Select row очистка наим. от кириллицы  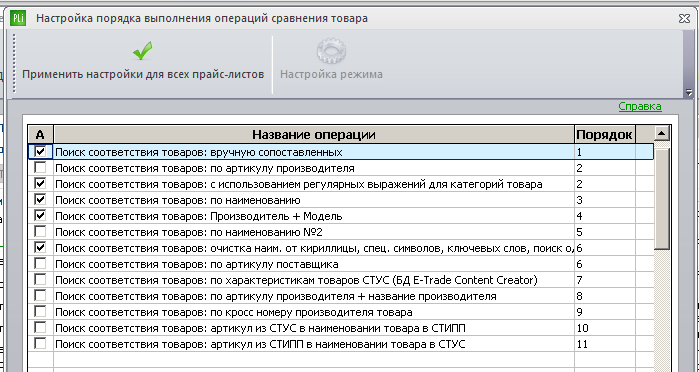[x=314, y=248]
